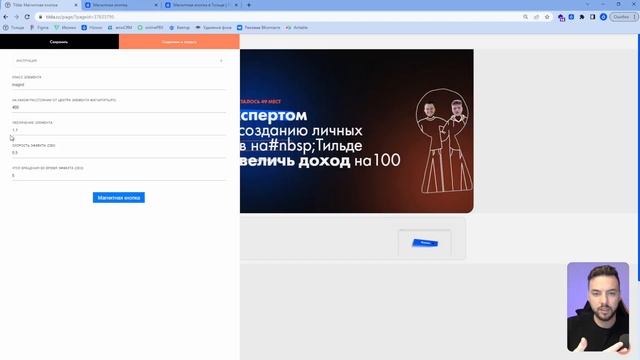The height and width of the screenshot is (360, 640).
Task: Click the hero banner with the two illustrated figures
Action: coord(357,131)
